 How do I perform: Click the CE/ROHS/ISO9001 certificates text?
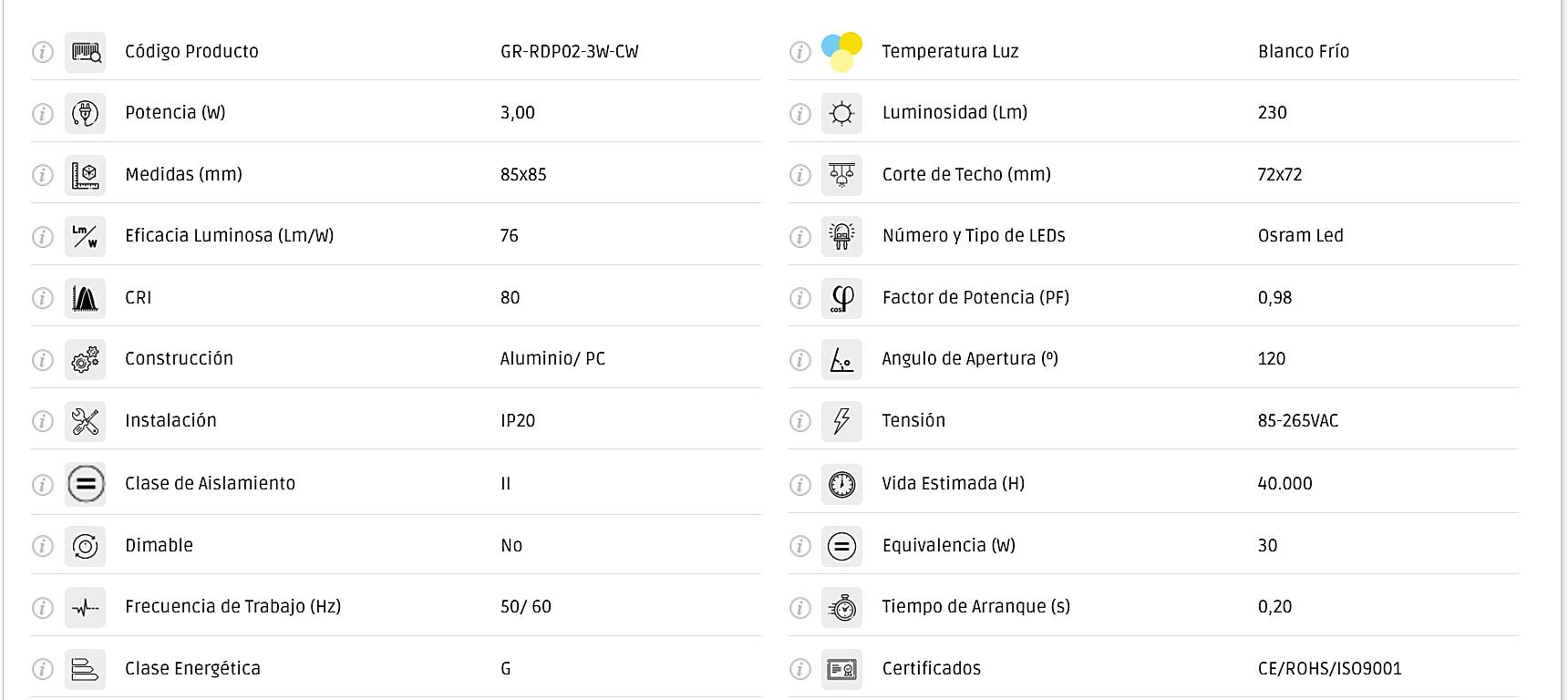tap(1329, 669)
